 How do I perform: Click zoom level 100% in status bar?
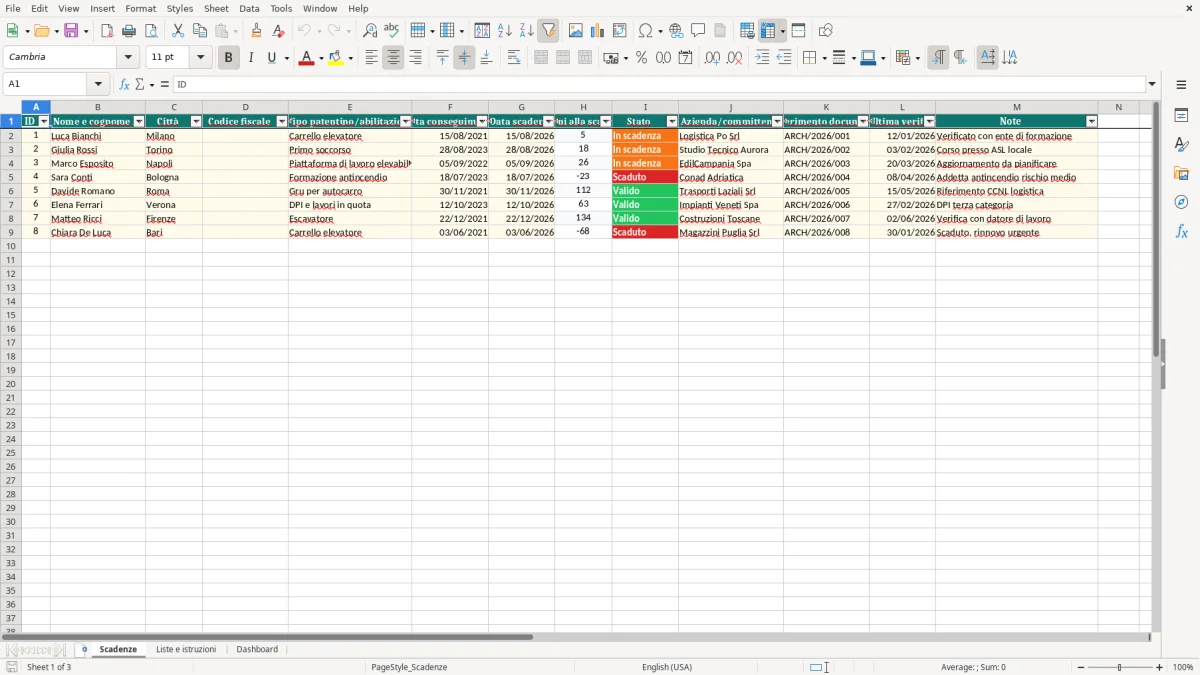pos(1183,667)
